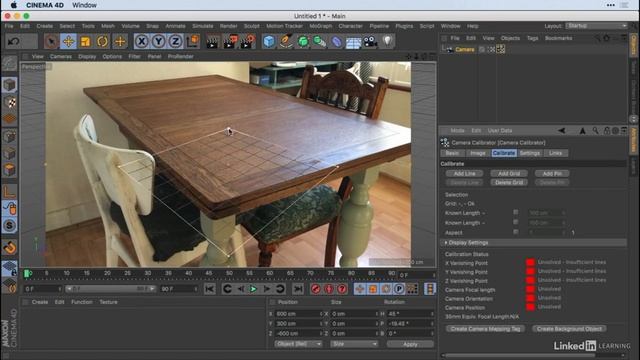The width and height of the screenshot is (640, 360).
Task: Click the Undo arrow icon
Action: (x=13, y=41)
